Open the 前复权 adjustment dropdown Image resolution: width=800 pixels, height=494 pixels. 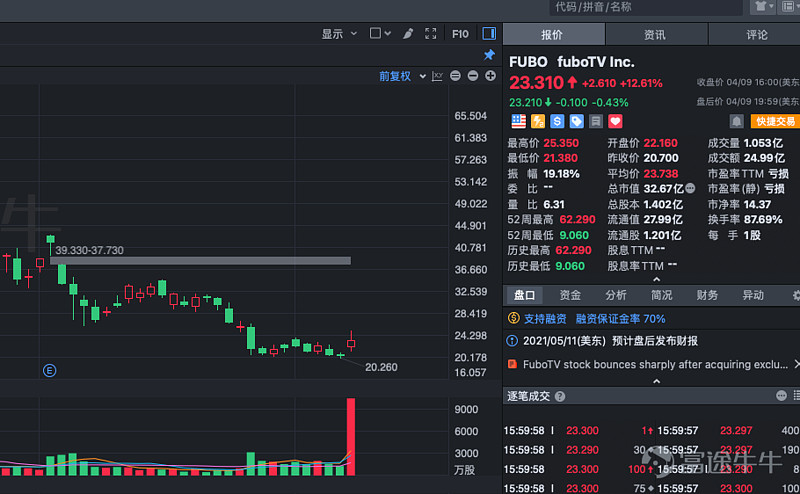pyautogui.click(x=402, y=76)
